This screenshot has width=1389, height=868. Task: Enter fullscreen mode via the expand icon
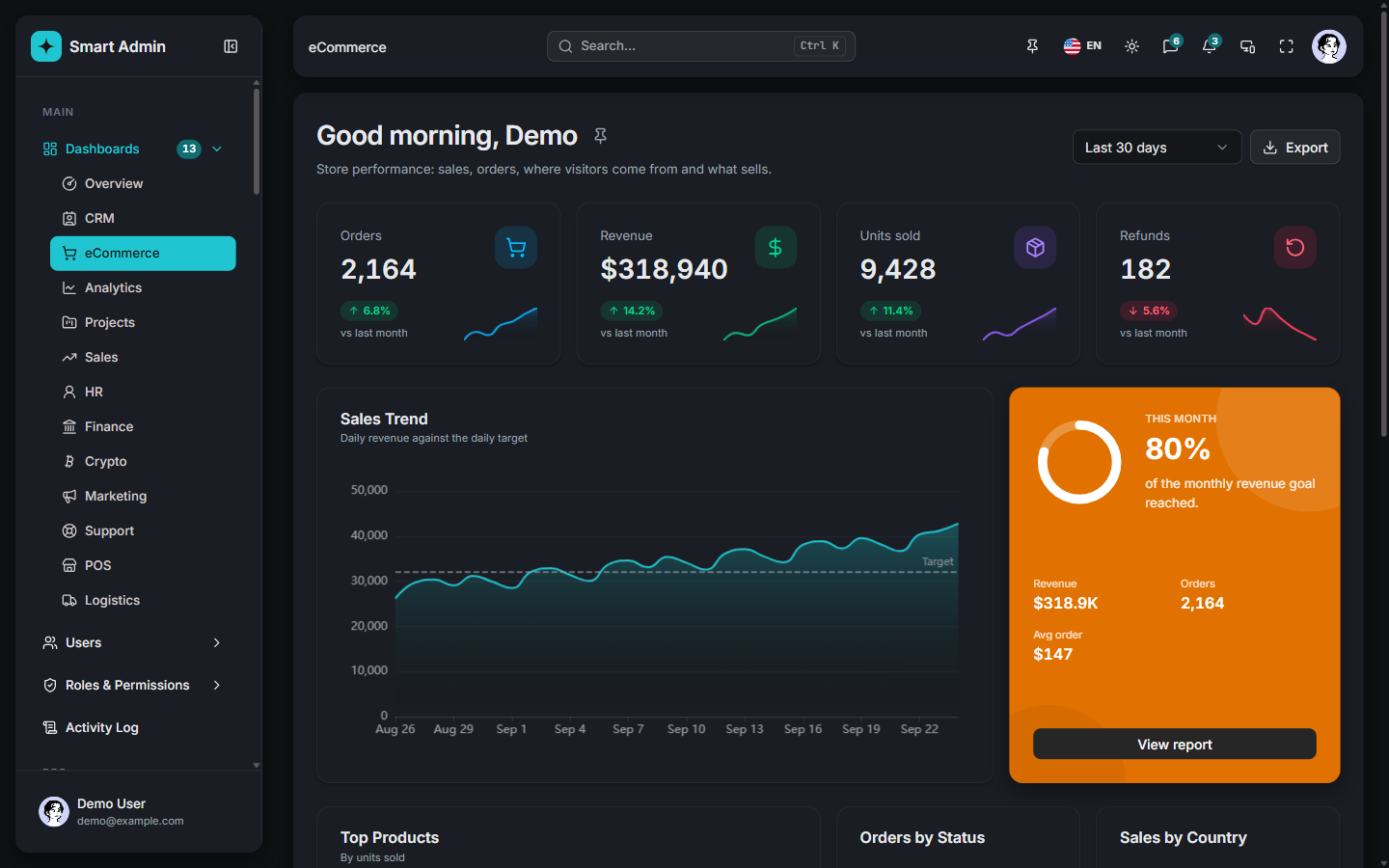point(1286,46)
